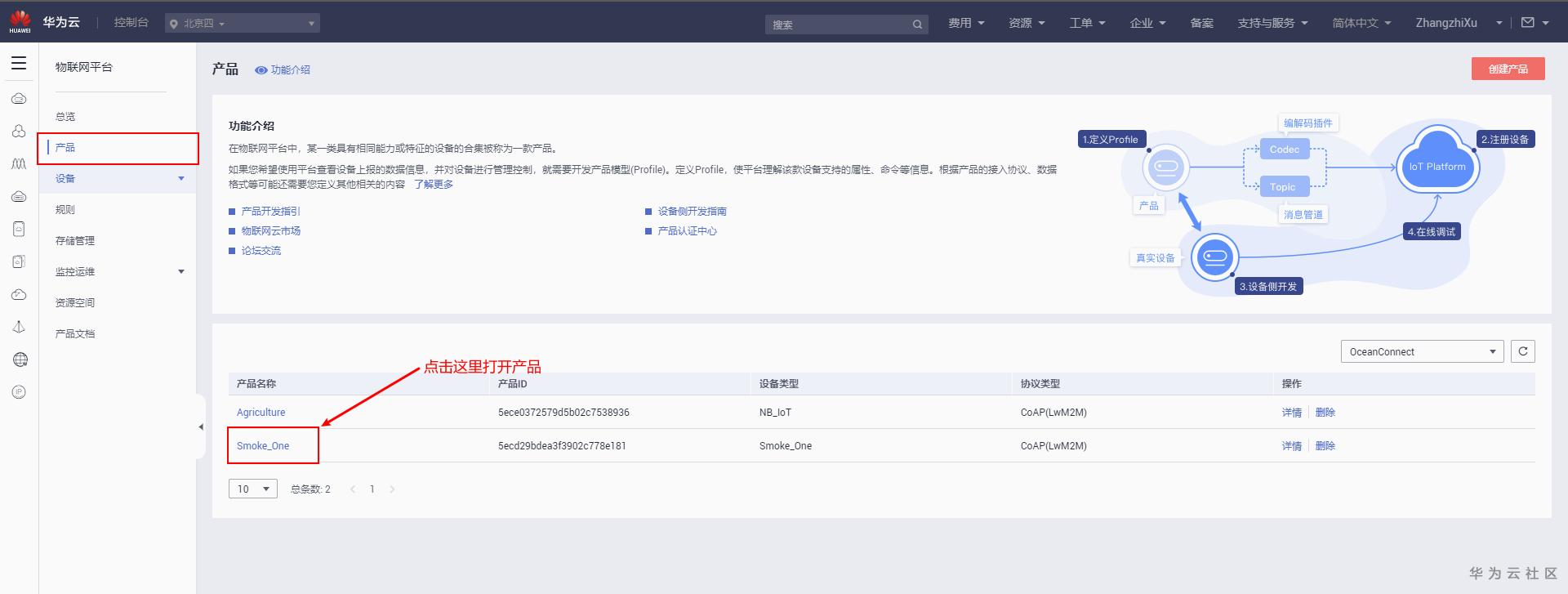Click 删除 for the Smoke_One product
The height and width of the screenshot is (594, 1568).
[1325, 446]
